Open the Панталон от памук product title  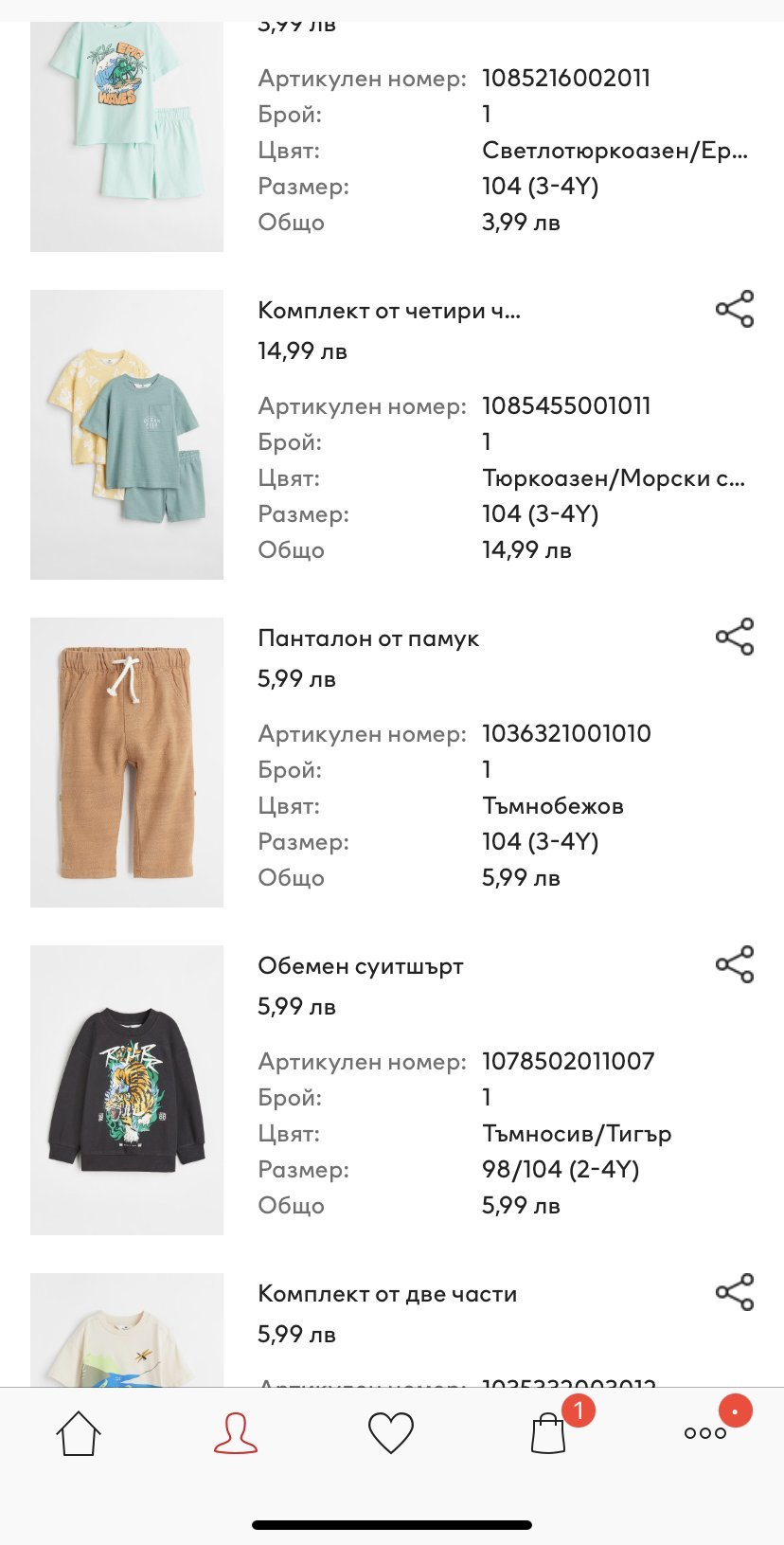pyautogui.click(x=368, y=638)
